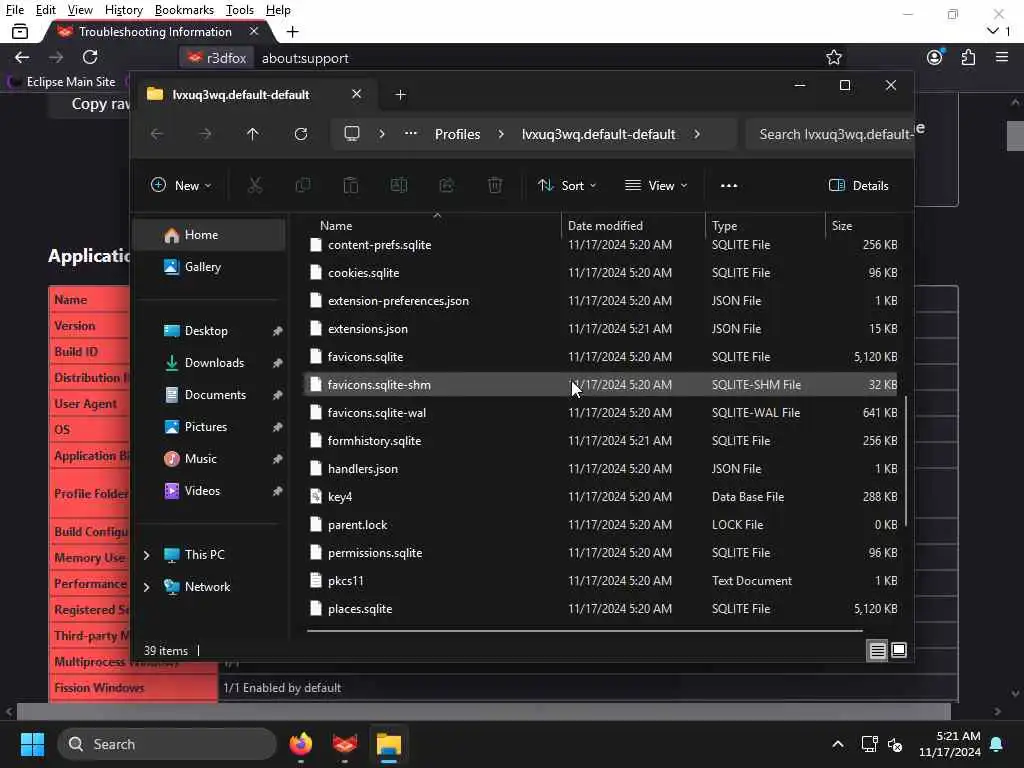Click the Share icon in Explorer toolbar

447,185
